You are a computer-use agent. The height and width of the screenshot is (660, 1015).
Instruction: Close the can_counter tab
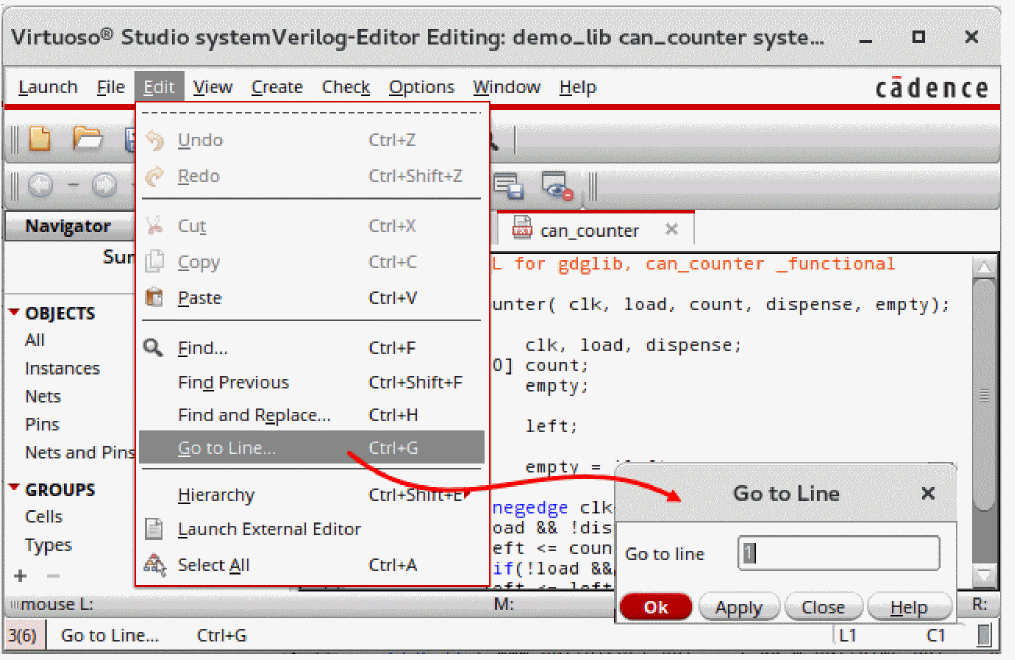[x=672, y=229]
